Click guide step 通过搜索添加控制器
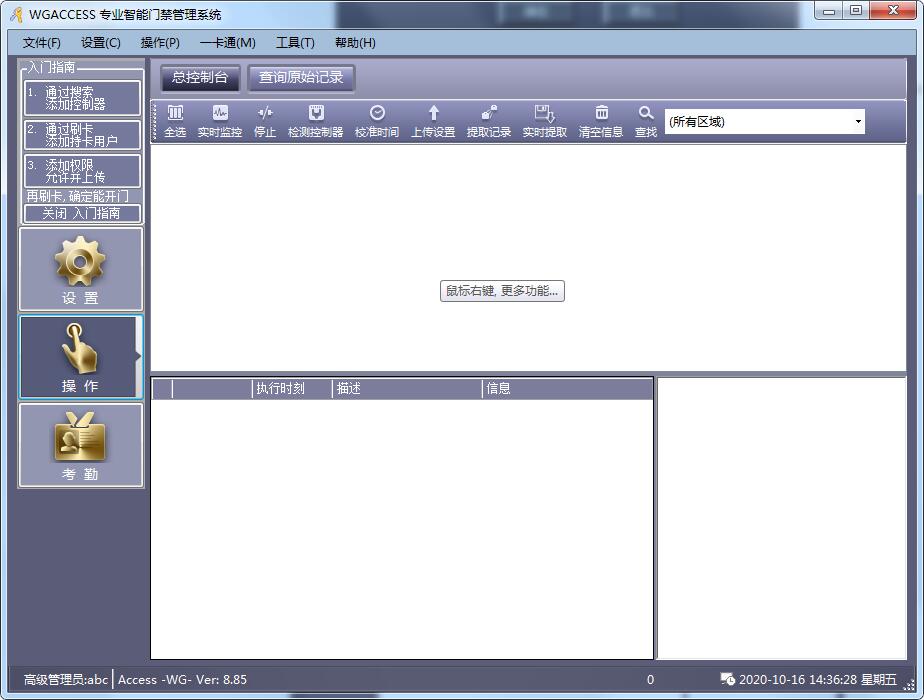This screenshot has height=700, width=924. pos(82,98)
